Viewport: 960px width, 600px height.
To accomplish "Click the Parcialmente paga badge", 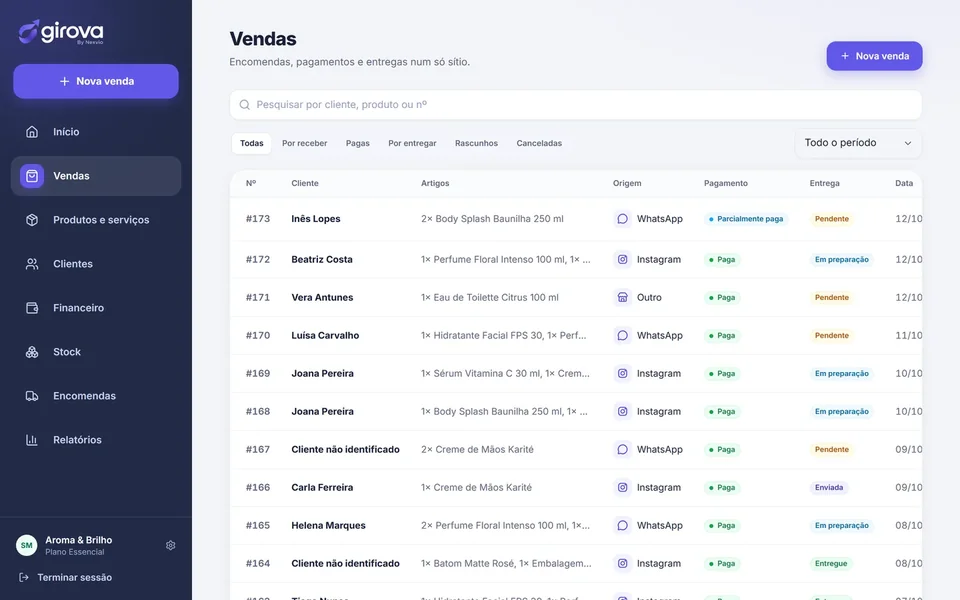I will tap(746, 219).
